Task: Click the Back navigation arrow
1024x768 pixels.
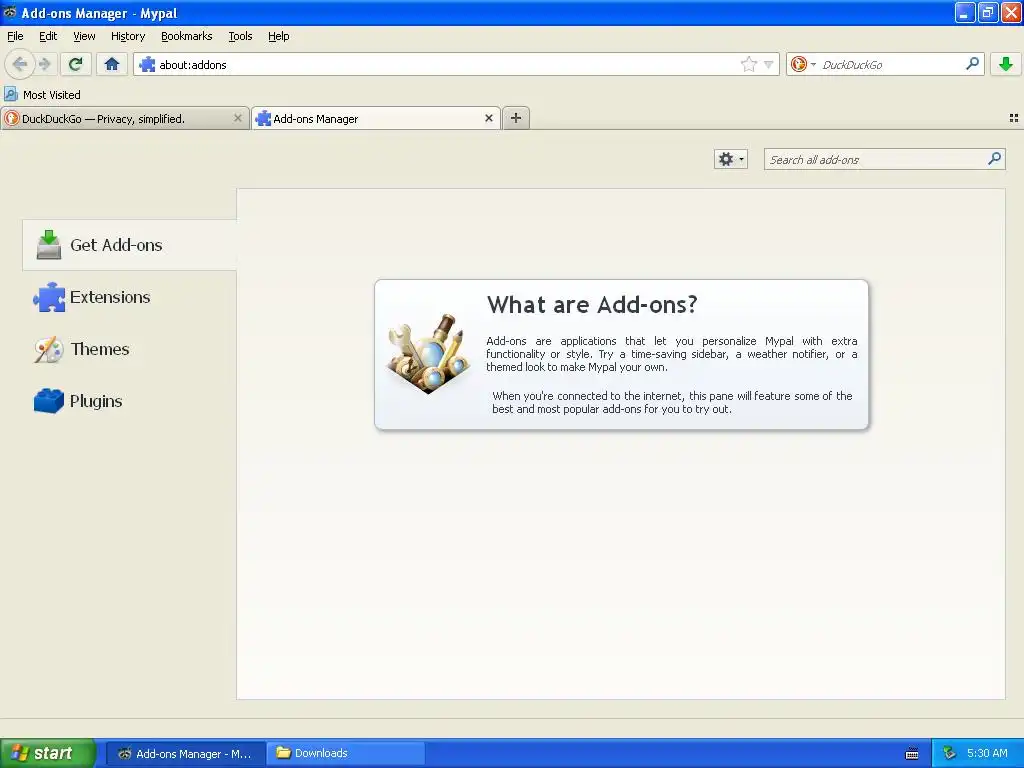Action: (20, 64)
